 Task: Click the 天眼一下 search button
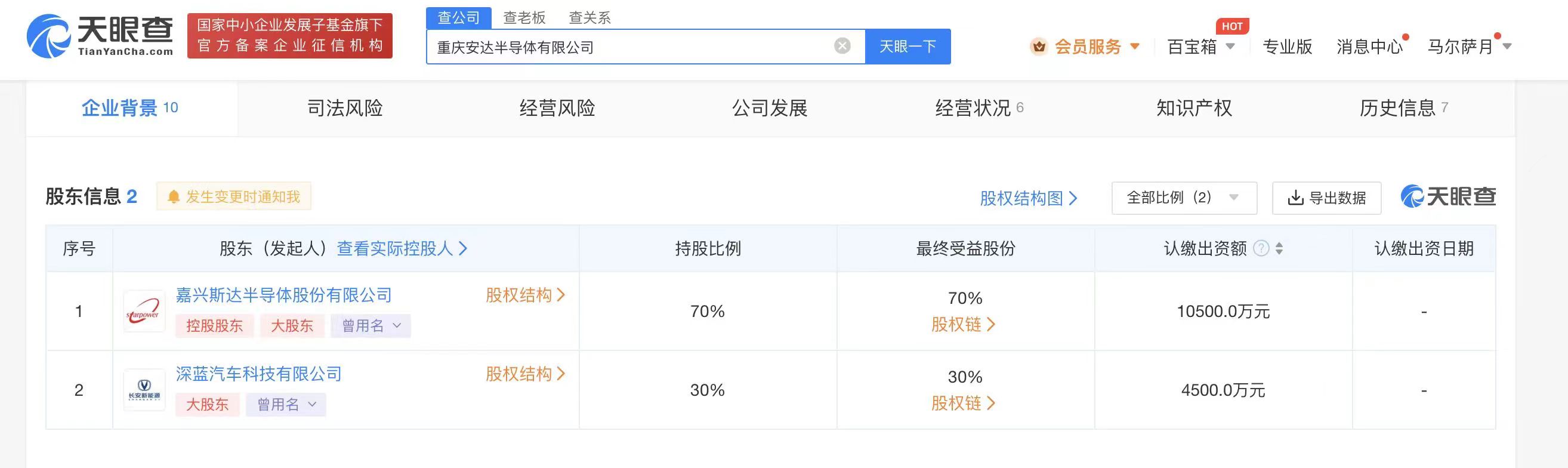[908, 47]
